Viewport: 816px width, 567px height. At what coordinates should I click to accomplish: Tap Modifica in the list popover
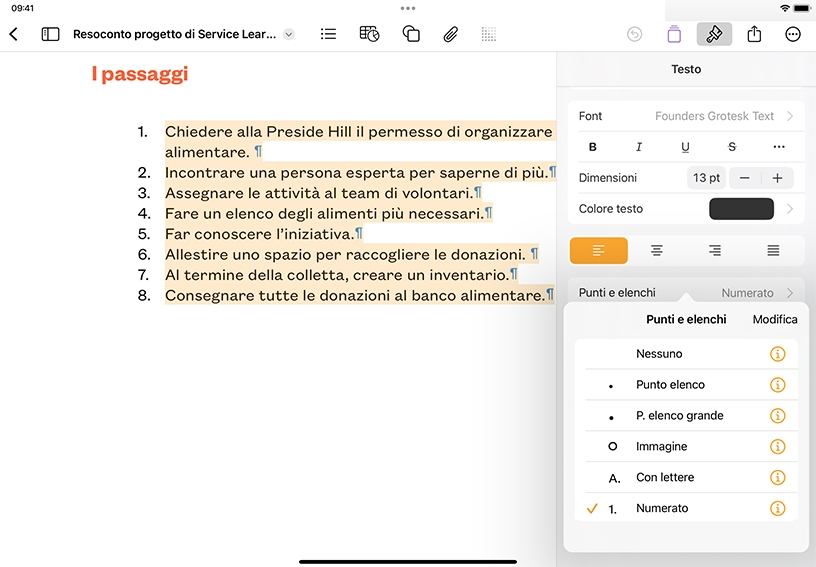pos(775,319)
